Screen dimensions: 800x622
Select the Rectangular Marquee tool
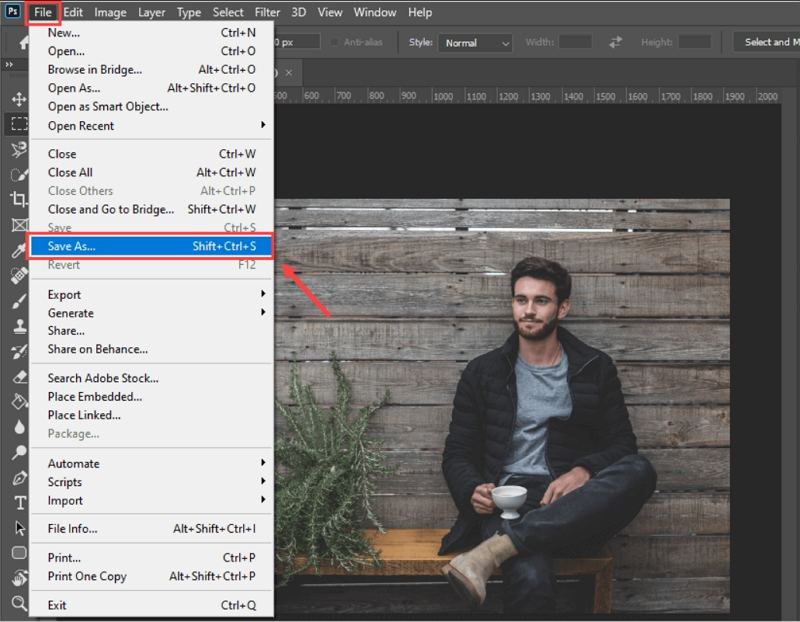pyautogui.click(x=18, y=125)
